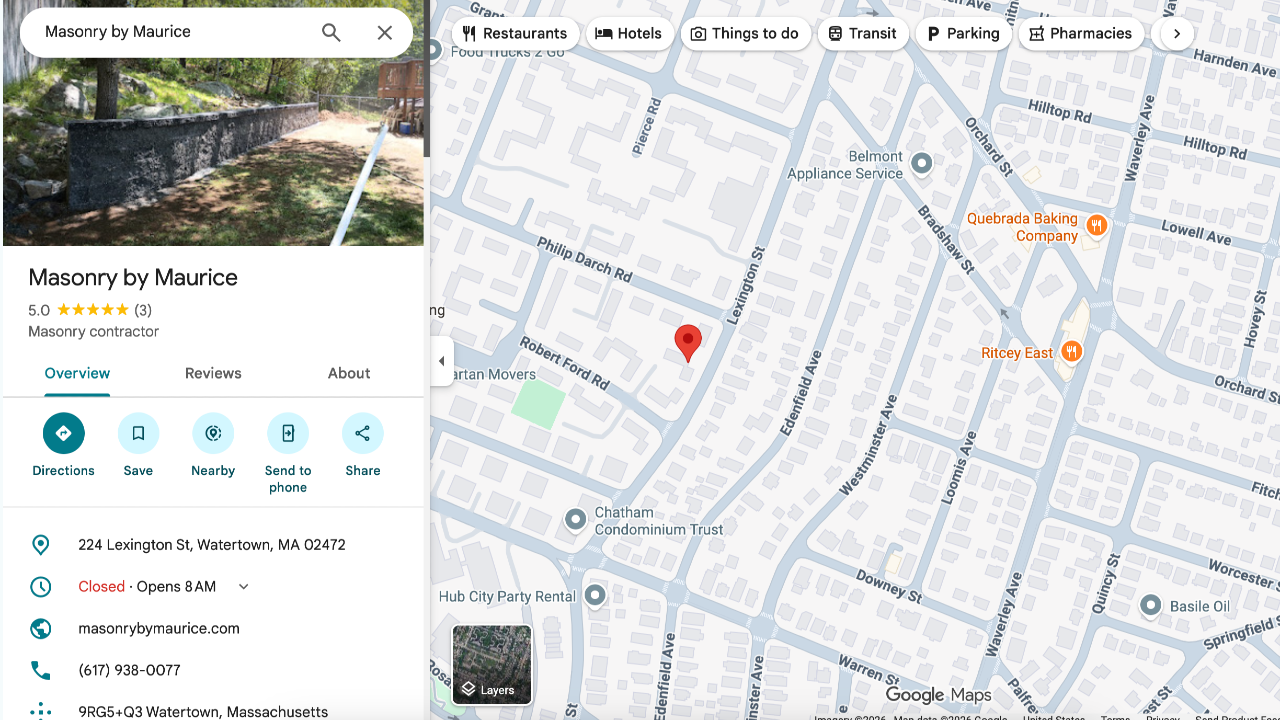Click the 5.0 star rating

(x=78, y=310)
